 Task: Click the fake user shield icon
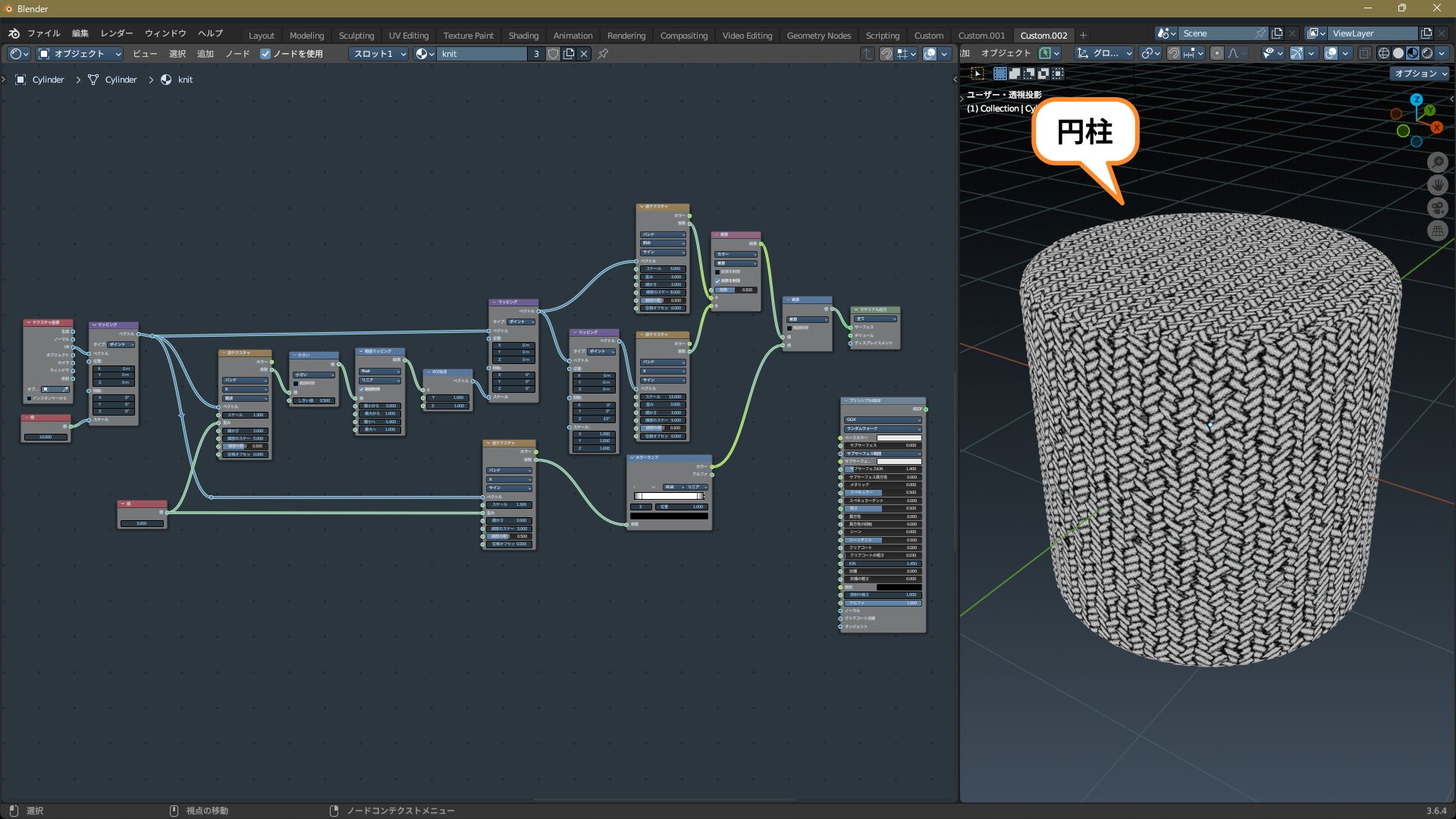(554, 54)
